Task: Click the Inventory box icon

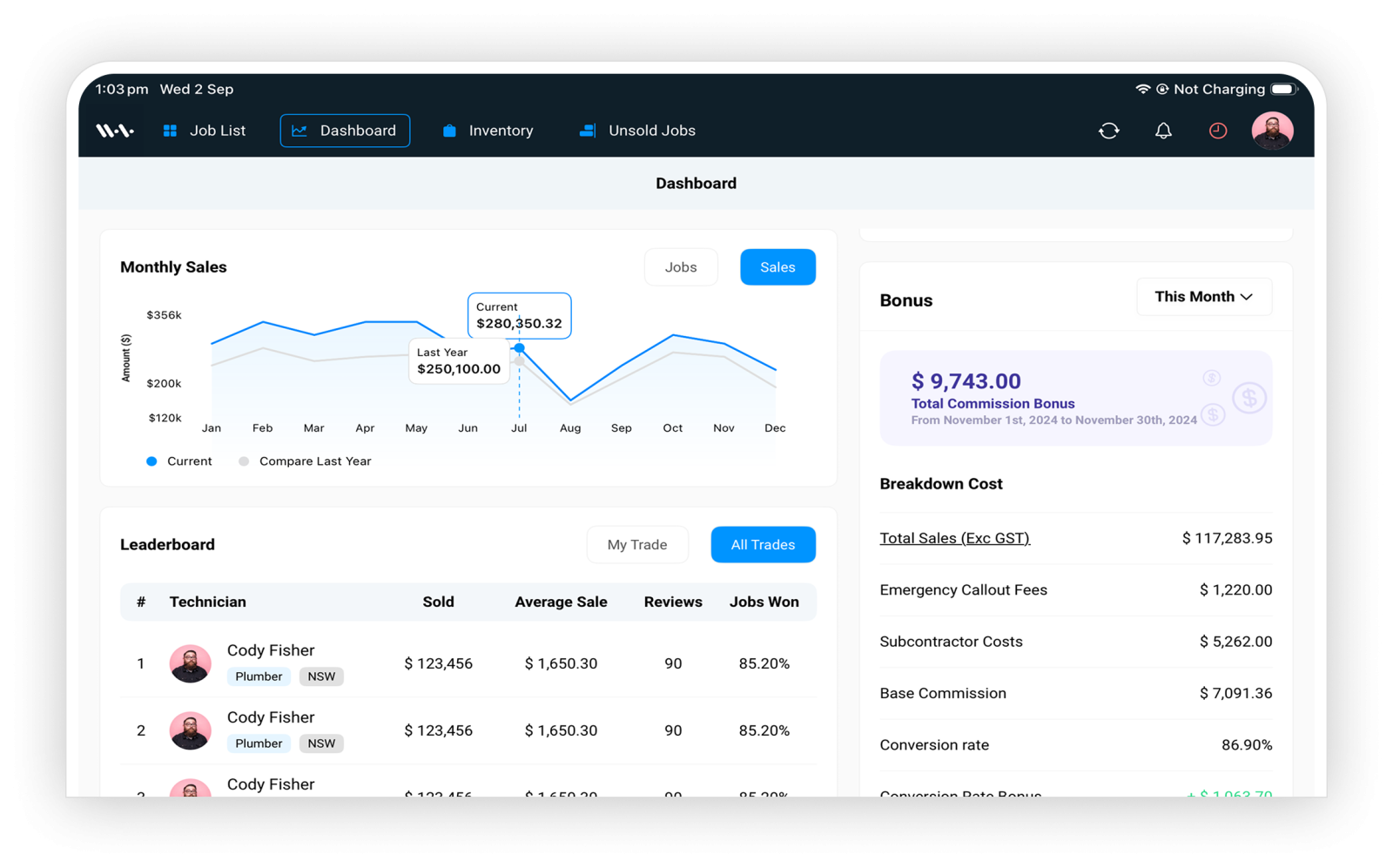Action: tap(449, 131)
